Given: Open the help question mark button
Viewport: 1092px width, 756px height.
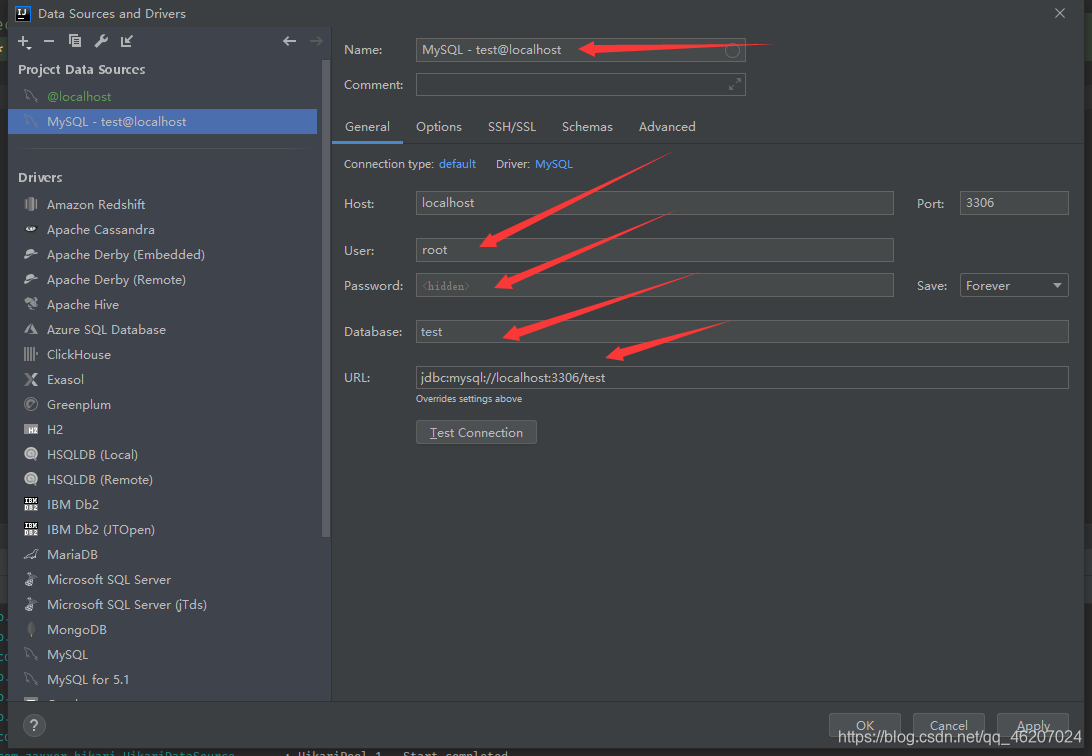Looking at the screenshot, I should coord(34,725).
